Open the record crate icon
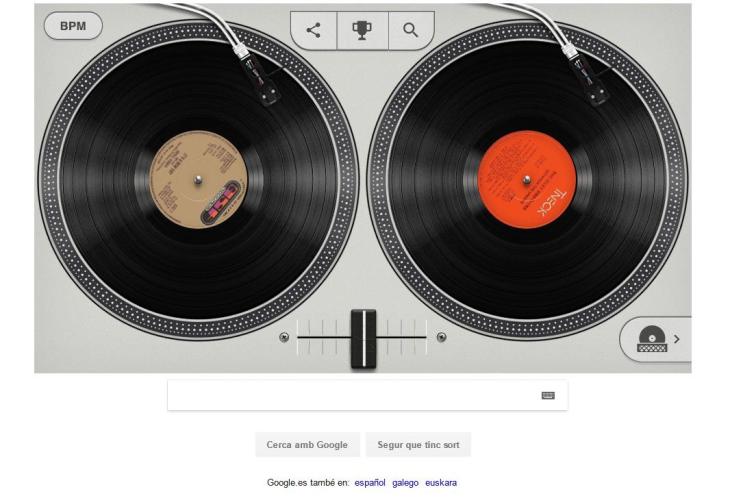 [x=652, y=339]
